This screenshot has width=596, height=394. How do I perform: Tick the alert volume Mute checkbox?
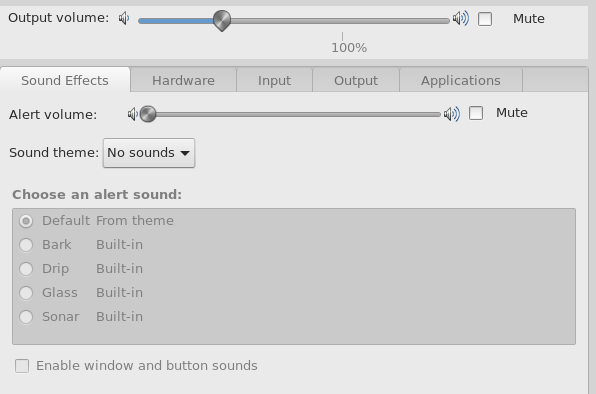pyautogui.click(x=476, y=113)
